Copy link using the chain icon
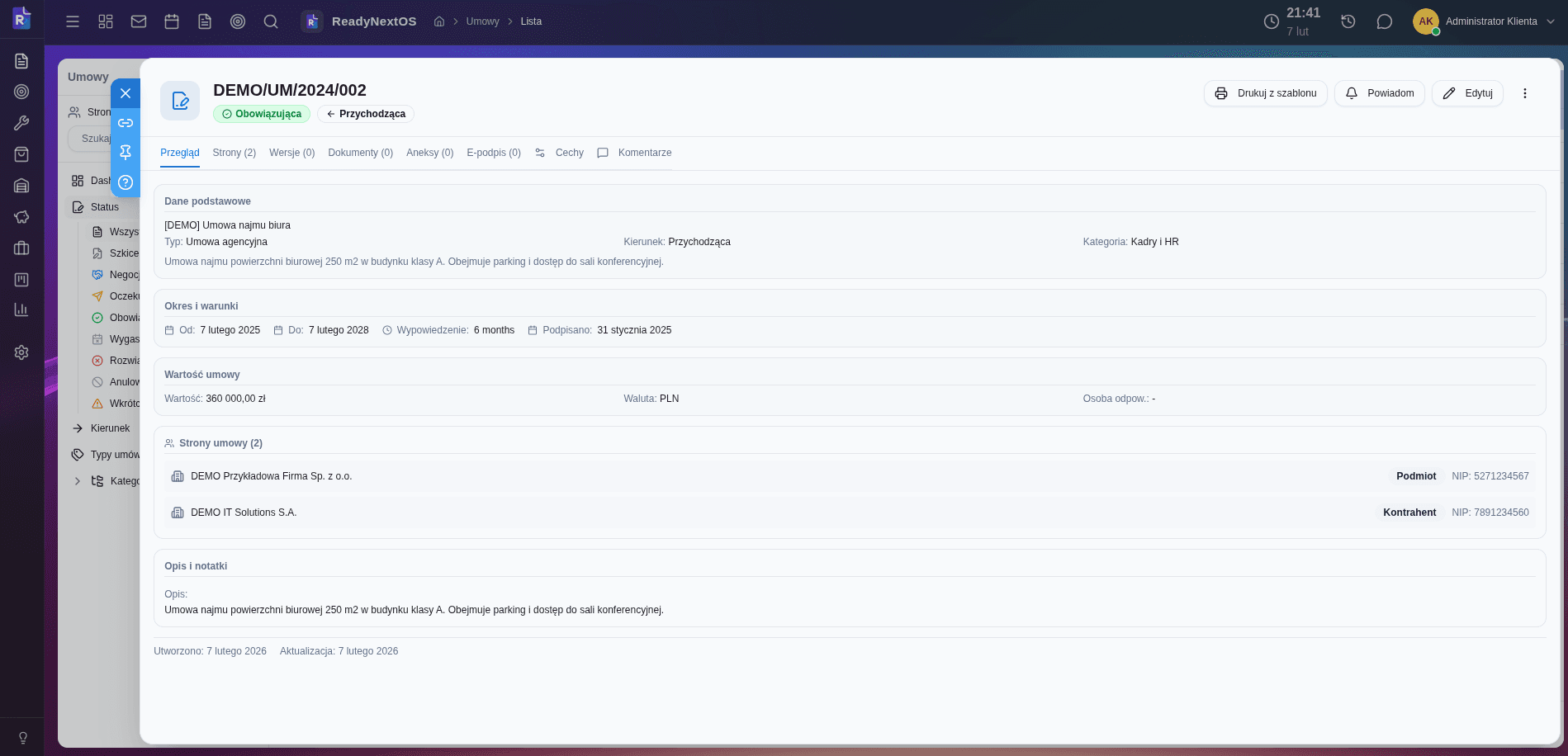Viewport: 1568px width, 756px height. tap(126, 123)
